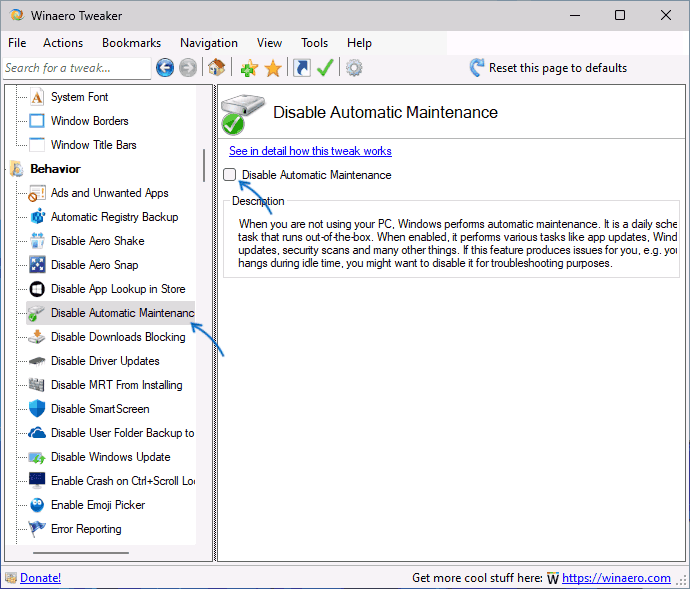Click the Disable SmartScreen shield icon

[x=37, y=409]
